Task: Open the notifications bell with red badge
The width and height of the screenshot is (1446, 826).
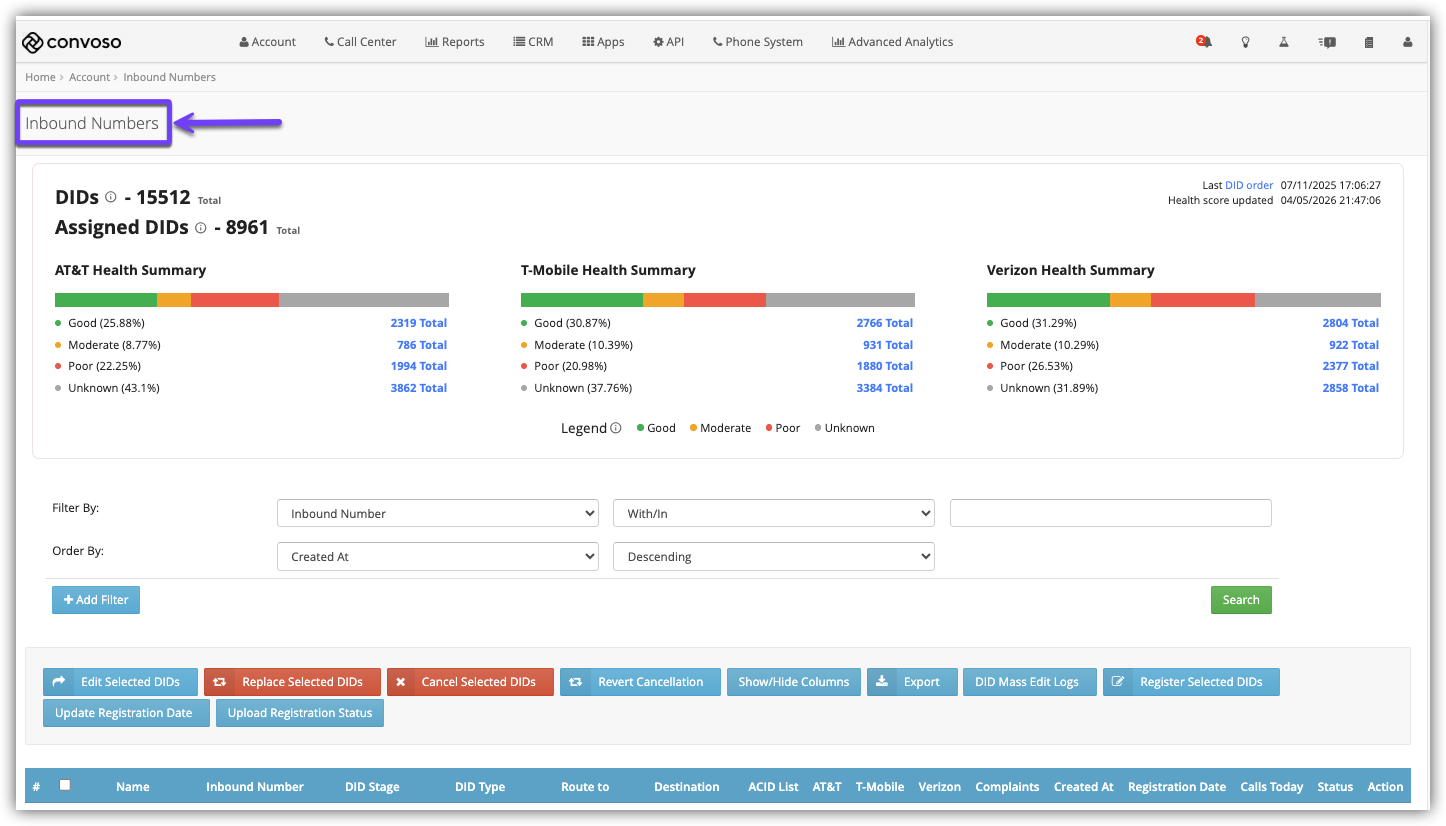Action: pyautogui.click(x=1203, y=42)
